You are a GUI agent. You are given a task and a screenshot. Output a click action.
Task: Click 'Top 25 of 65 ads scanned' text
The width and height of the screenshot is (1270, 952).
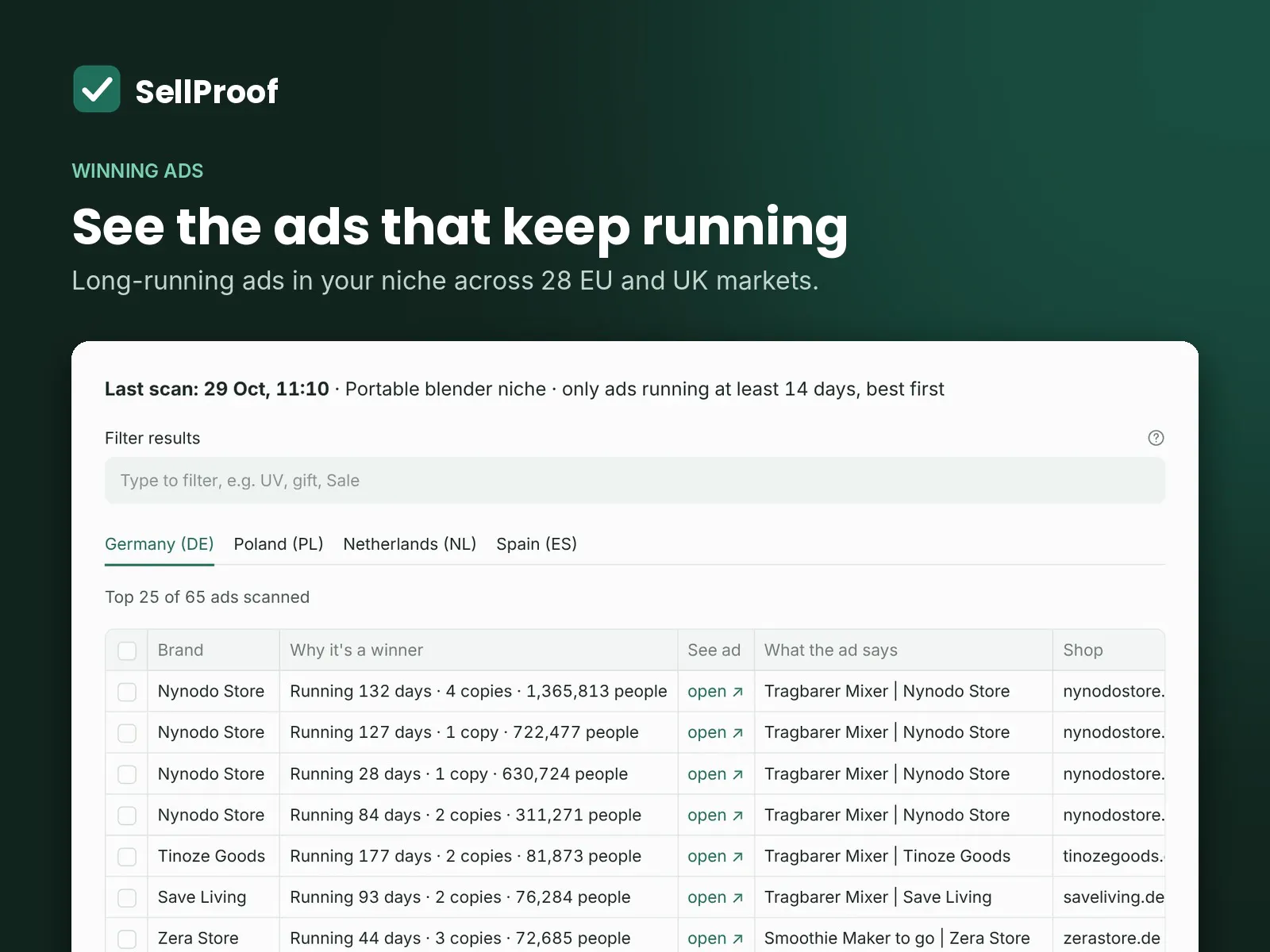pos(207,597)
